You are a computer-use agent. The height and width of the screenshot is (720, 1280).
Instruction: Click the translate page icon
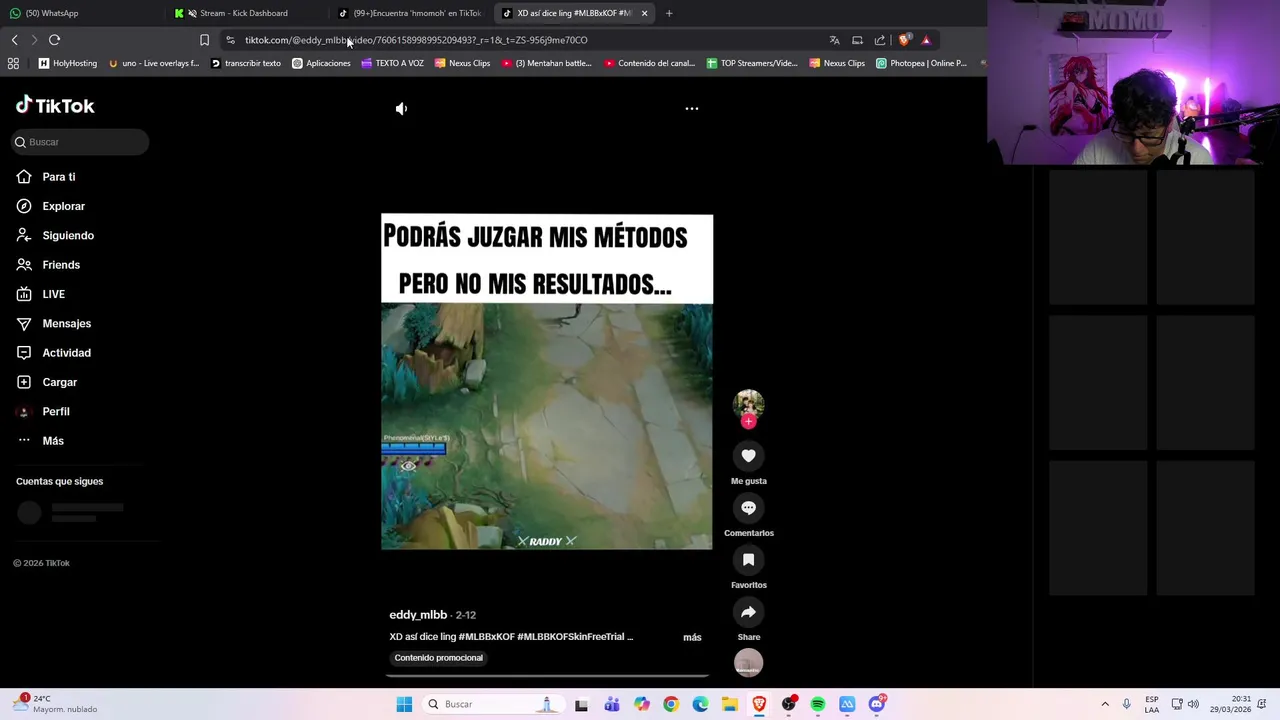(x=834, y=40)
